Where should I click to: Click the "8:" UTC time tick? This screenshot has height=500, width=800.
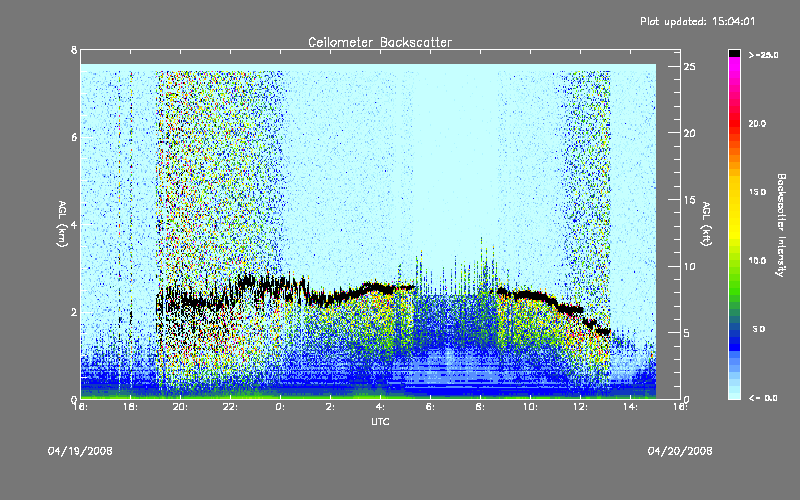[480, 407]
